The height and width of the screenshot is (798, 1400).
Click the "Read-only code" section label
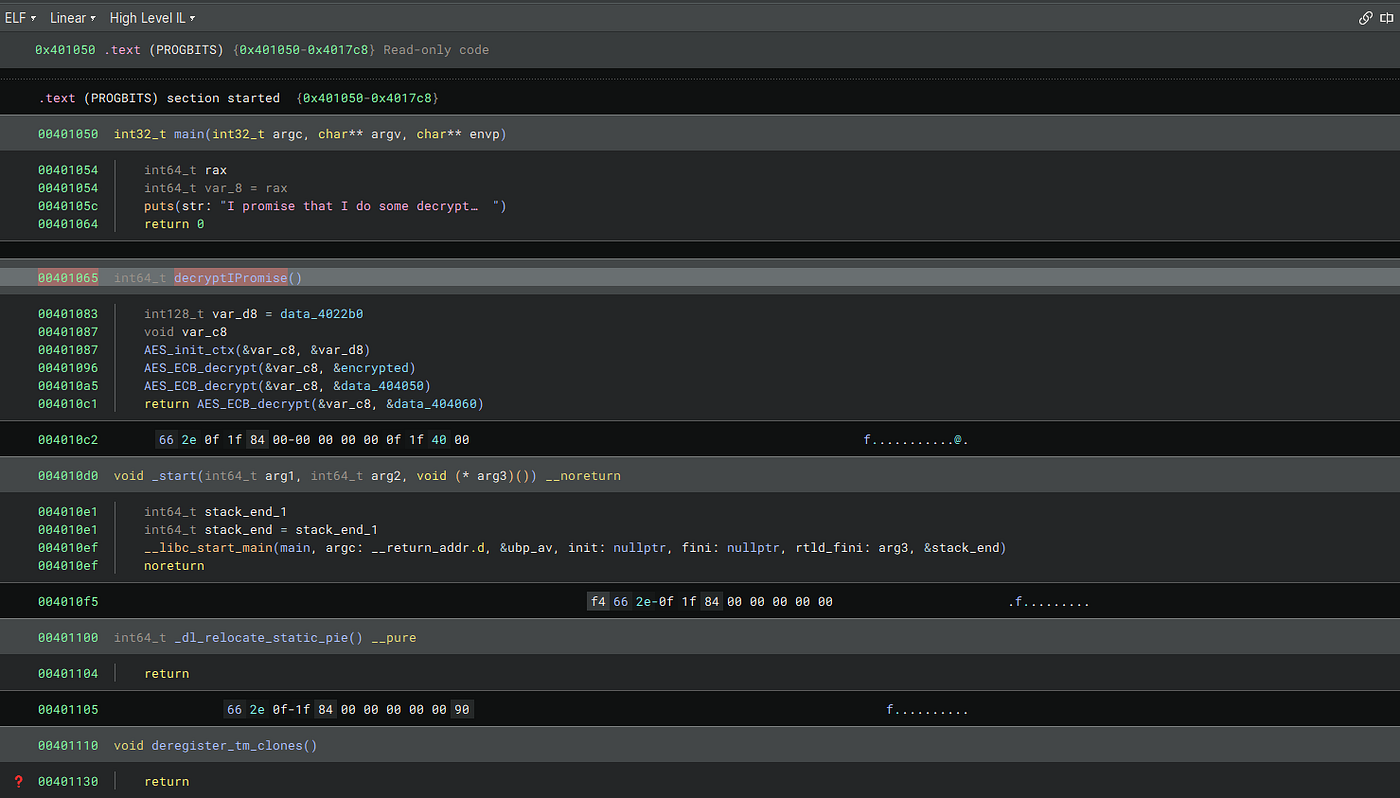click(436, 50)
